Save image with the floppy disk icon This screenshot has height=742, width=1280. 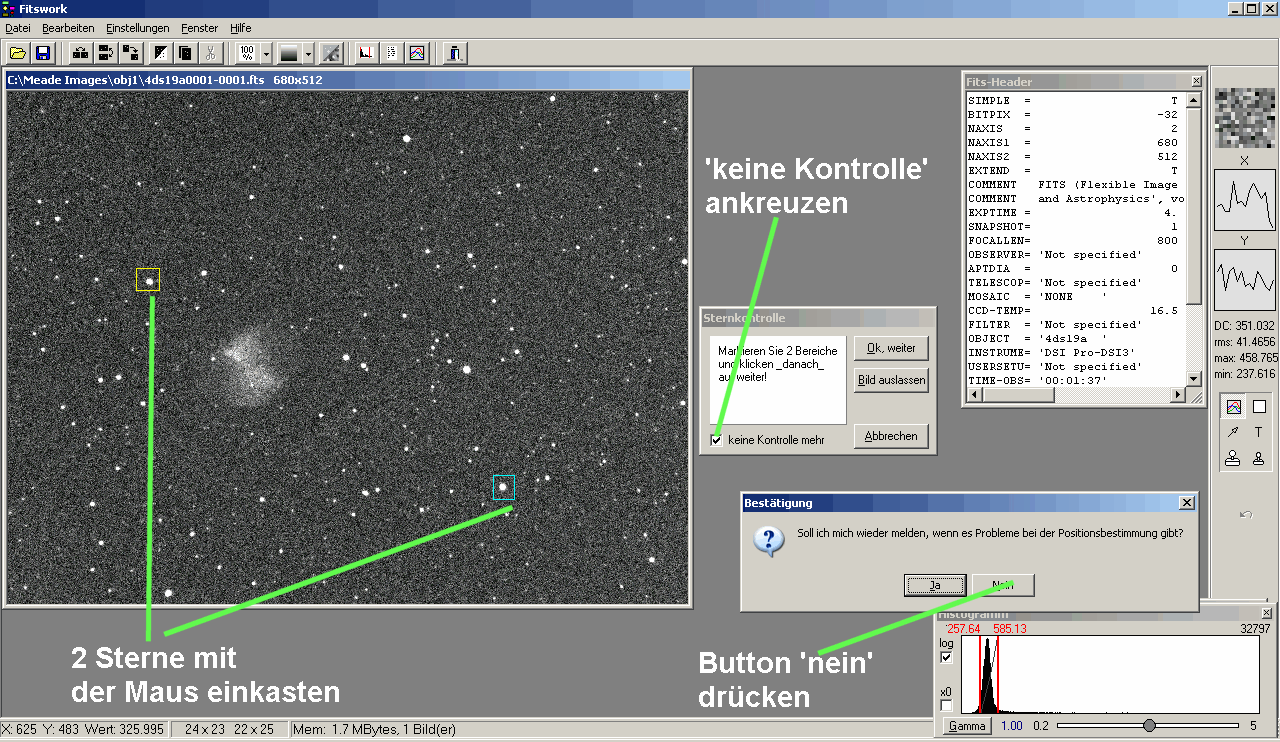(x=43, y=53)
